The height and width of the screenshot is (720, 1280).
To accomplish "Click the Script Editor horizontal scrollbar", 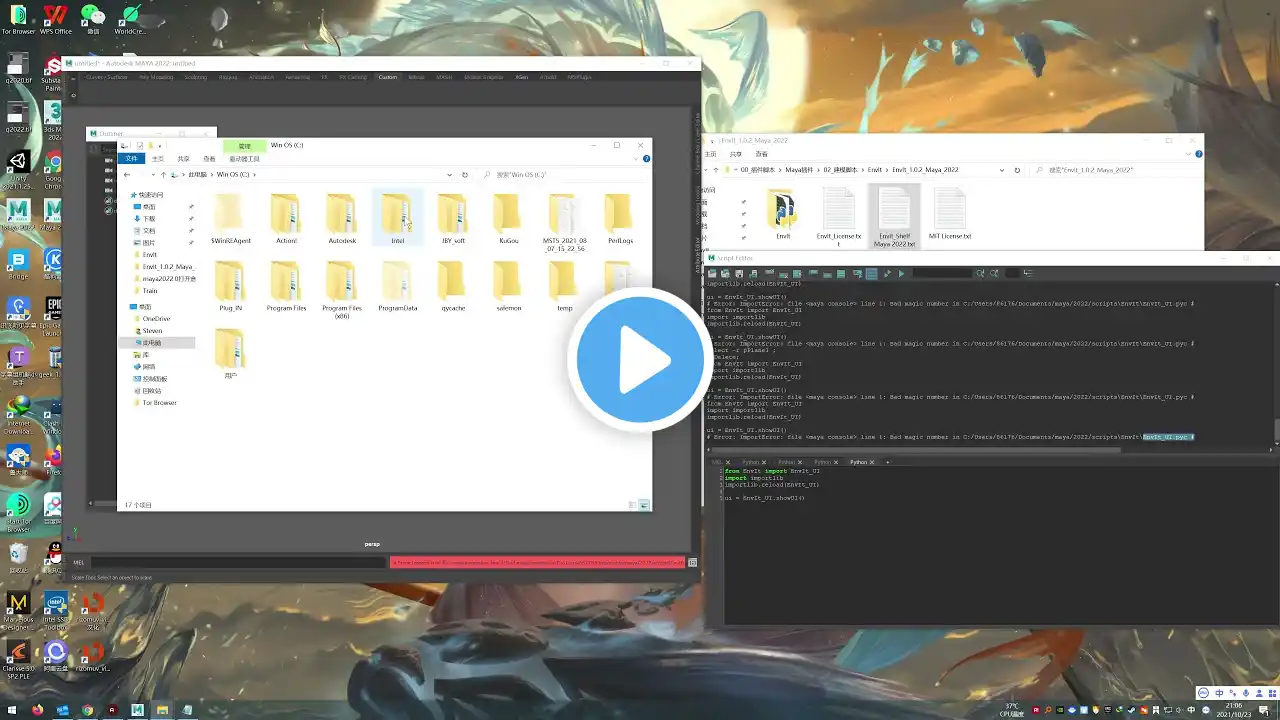I will coord(988,450).
